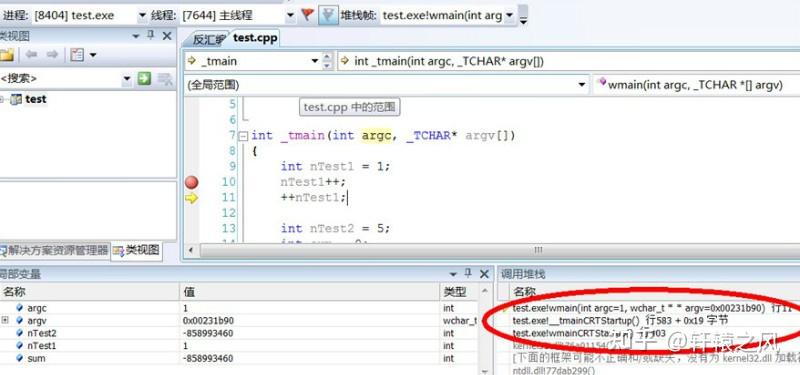Select the nTest1 variable name in locals

coord(42,346)
